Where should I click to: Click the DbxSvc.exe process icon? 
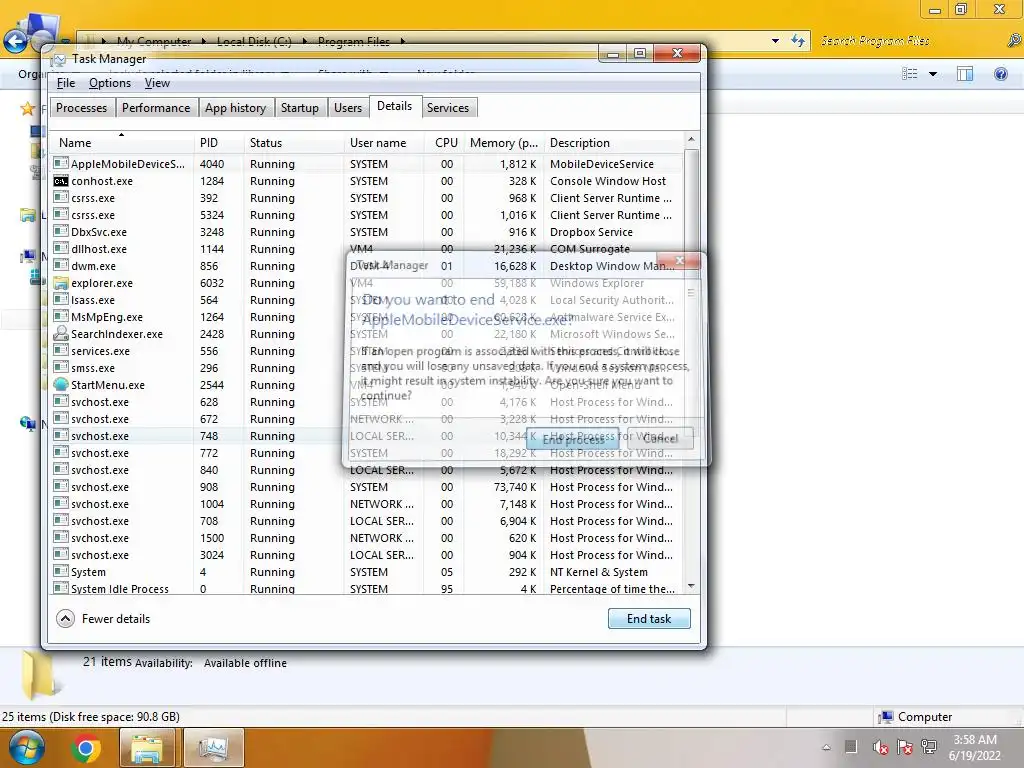pos(61,231)
